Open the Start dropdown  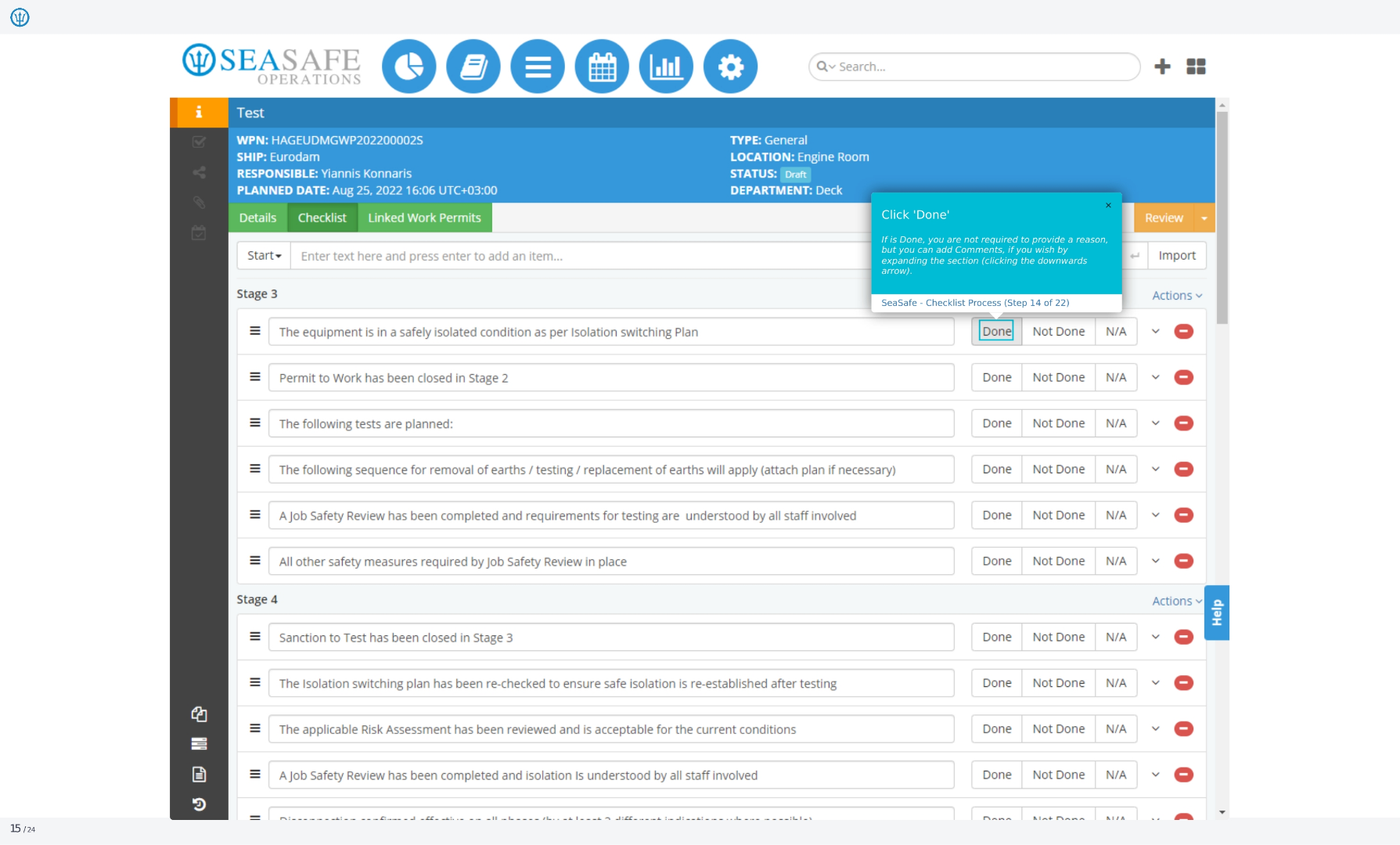pos(264,256)
